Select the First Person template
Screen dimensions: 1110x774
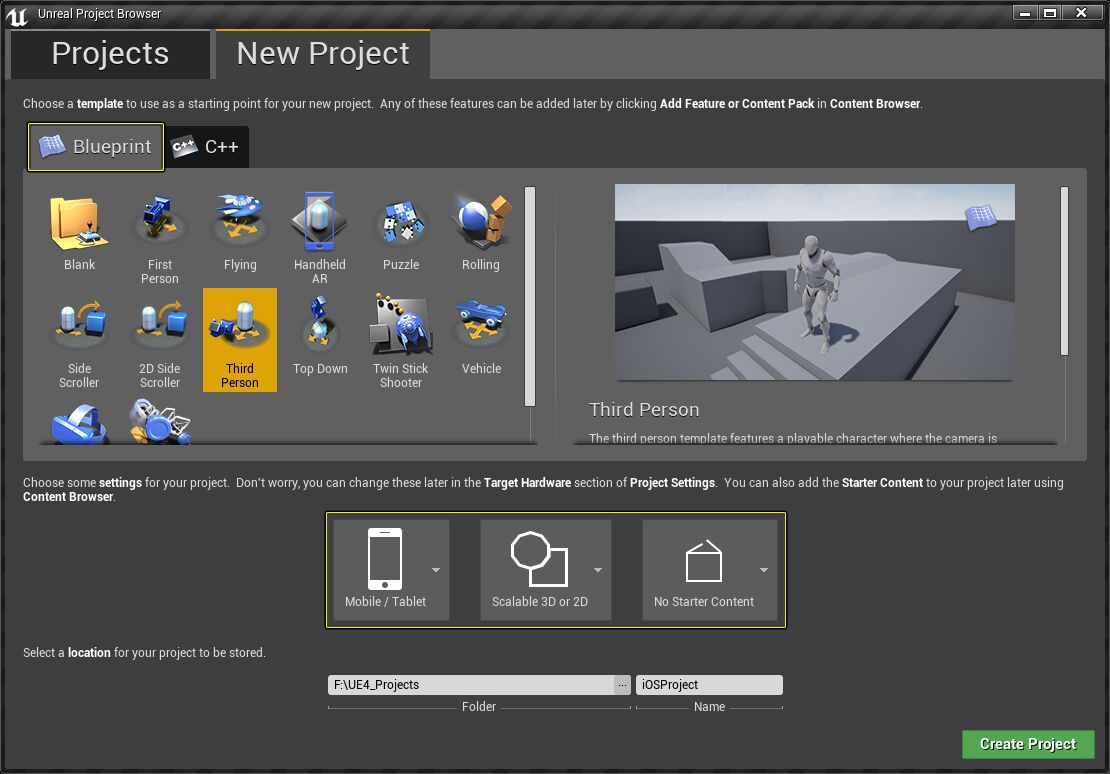(159, 230)
